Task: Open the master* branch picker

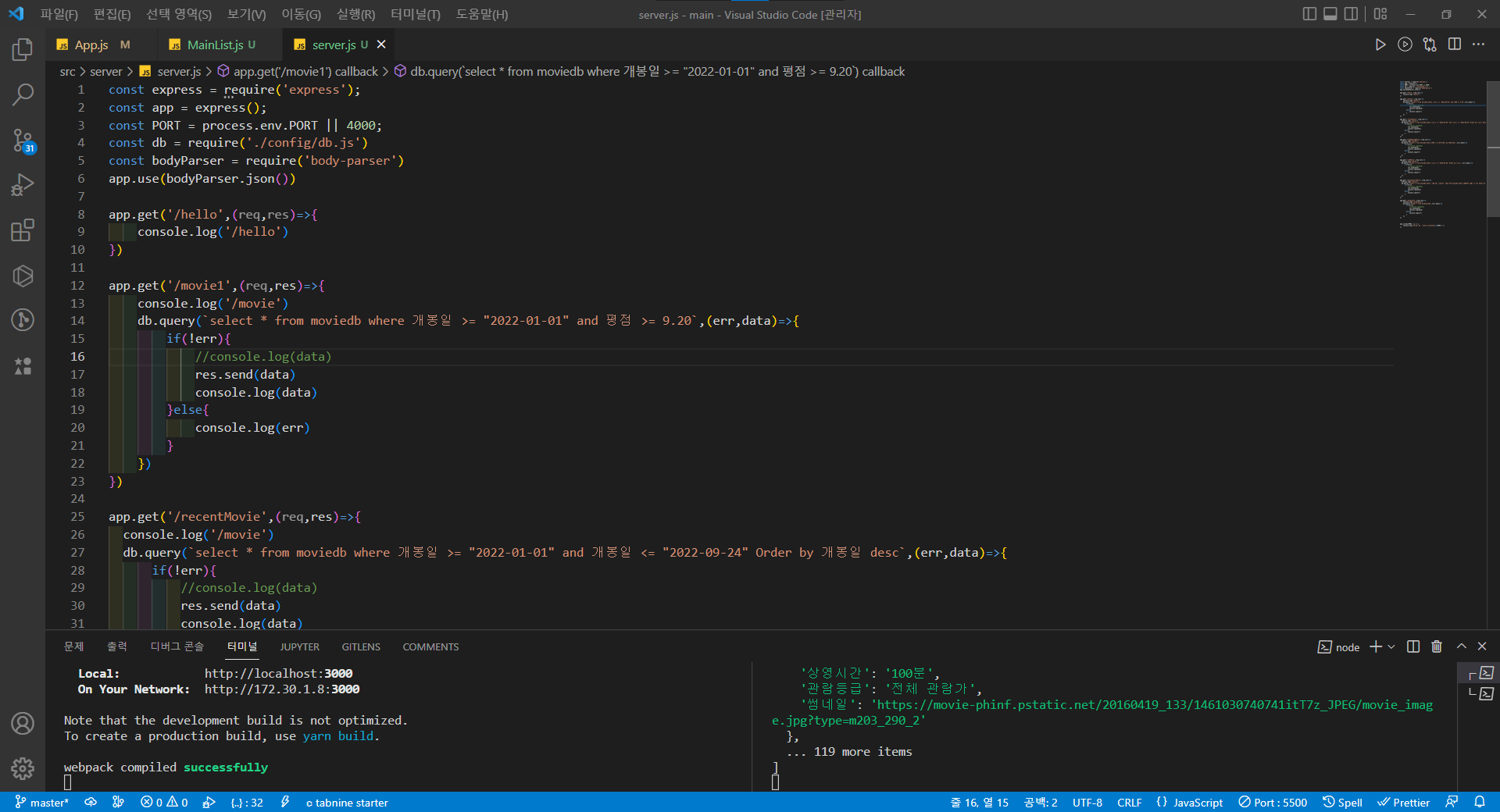Action: point(42,802)
